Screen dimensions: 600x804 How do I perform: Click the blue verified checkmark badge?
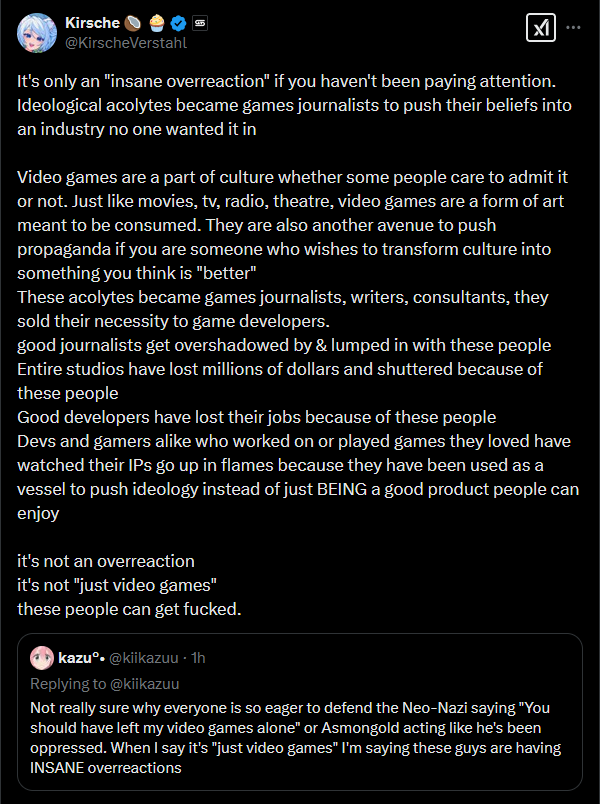178,23
